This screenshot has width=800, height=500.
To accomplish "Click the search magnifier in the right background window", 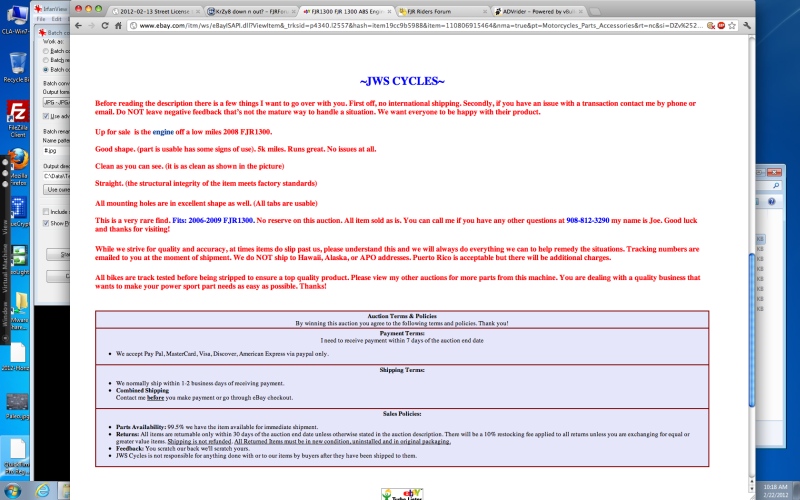I will 776,186.
